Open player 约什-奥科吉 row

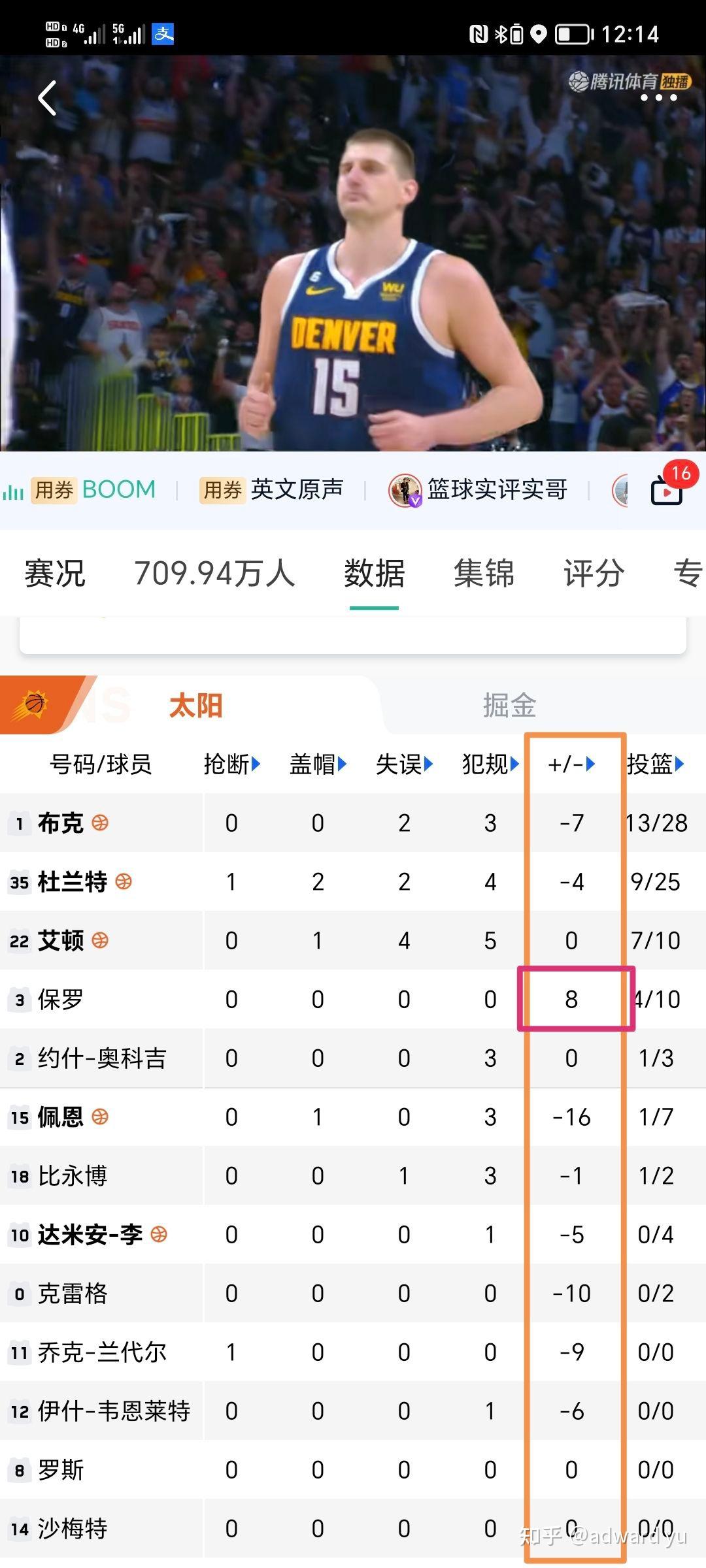point(353,1058)
